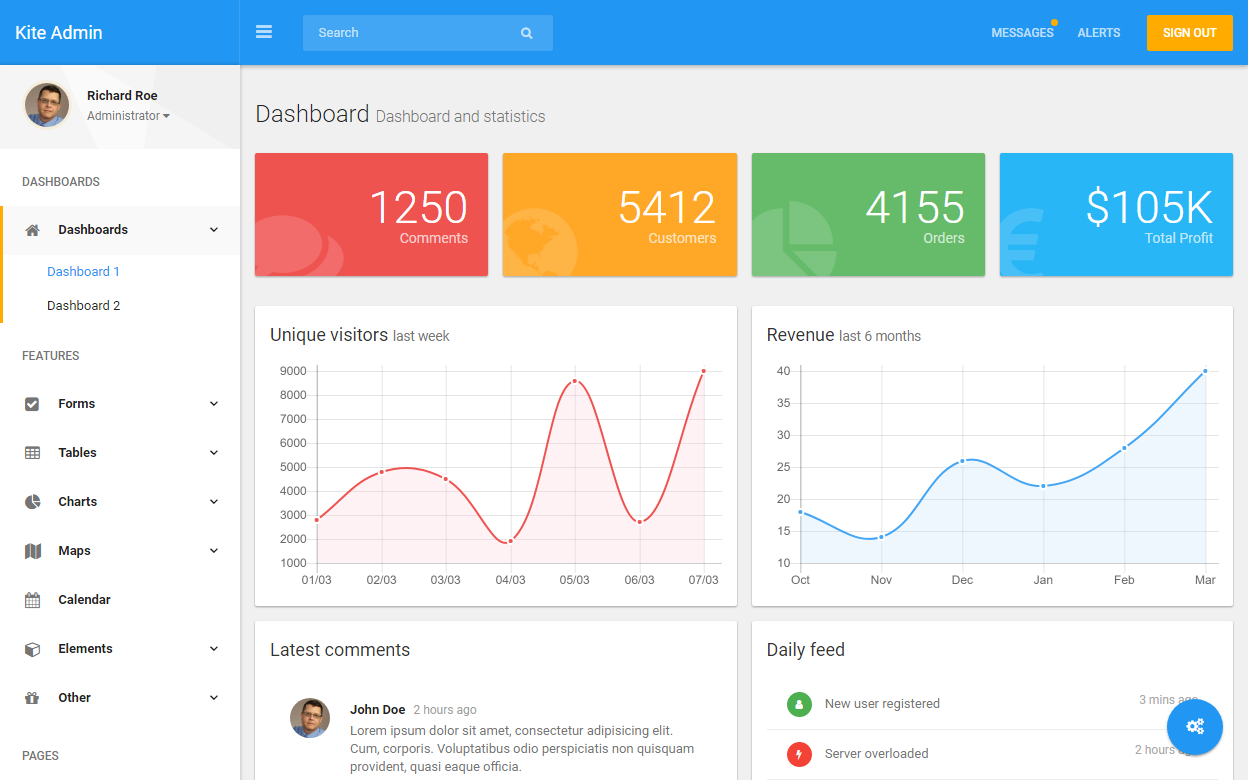Click the 'Latest comments' heading
Viewport: 1248px width, 780px height.
[340, 650]
